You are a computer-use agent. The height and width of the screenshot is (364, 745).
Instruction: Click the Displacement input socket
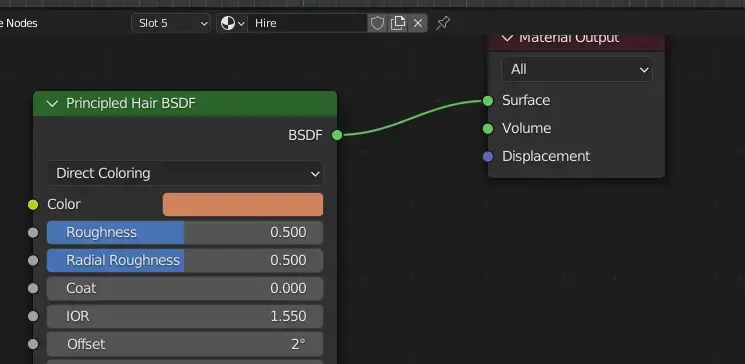(x=488, y=156)
